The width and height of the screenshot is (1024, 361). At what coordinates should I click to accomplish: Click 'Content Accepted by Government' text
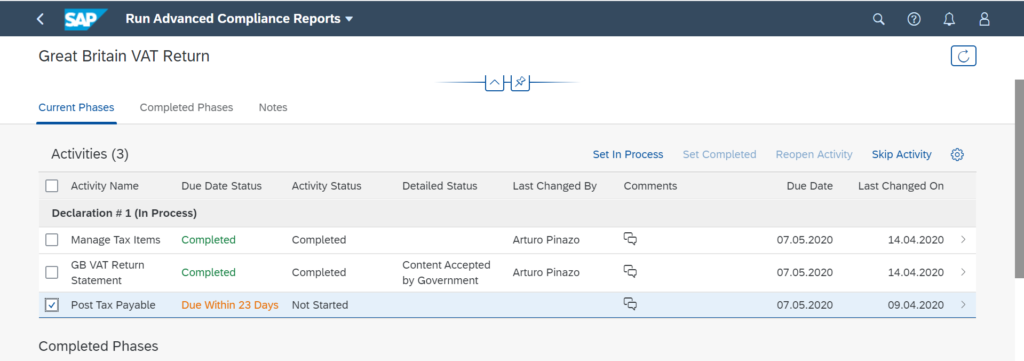pyautogui.click(x=446, y=273)
